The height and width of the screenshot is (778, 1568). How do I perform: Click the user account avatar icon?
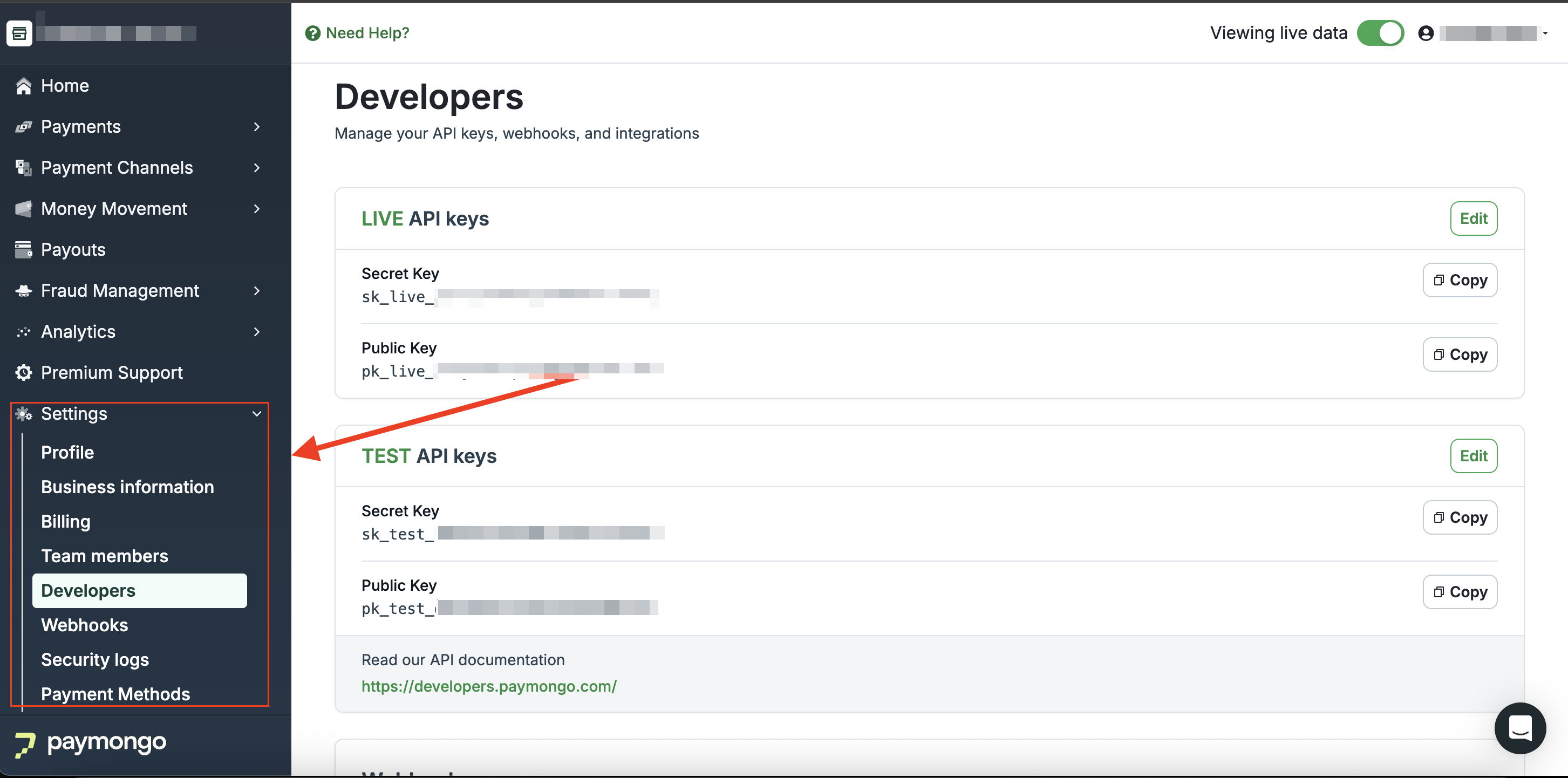(1426, 33)
